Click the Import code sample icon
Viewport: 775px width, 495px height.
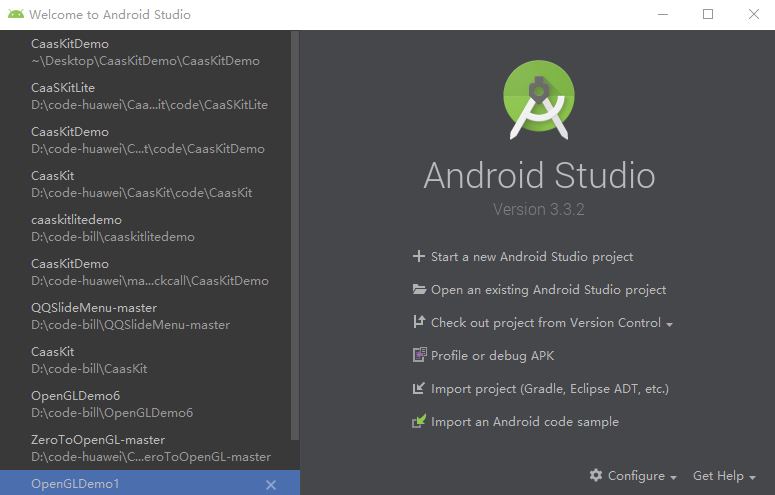(x=419, y=421)
